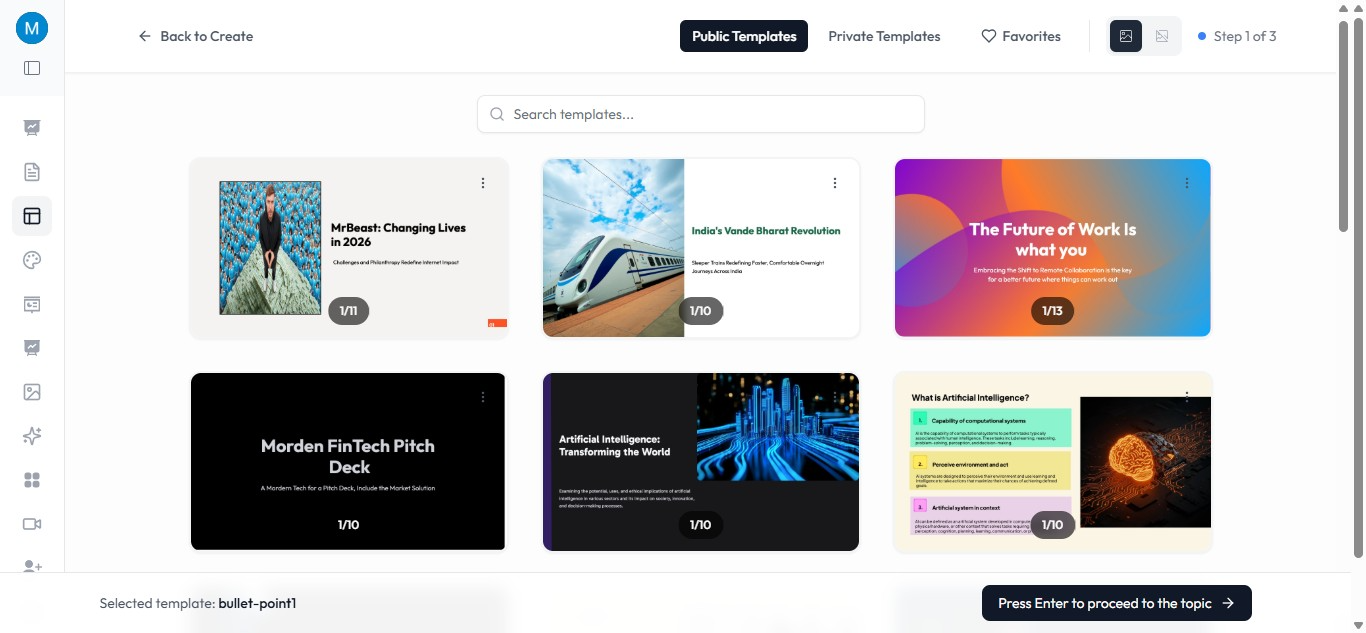This screenshot has height=633, width=1366.
Task: Click the scrollbar down arrow
Action: tap(1357, 624)
